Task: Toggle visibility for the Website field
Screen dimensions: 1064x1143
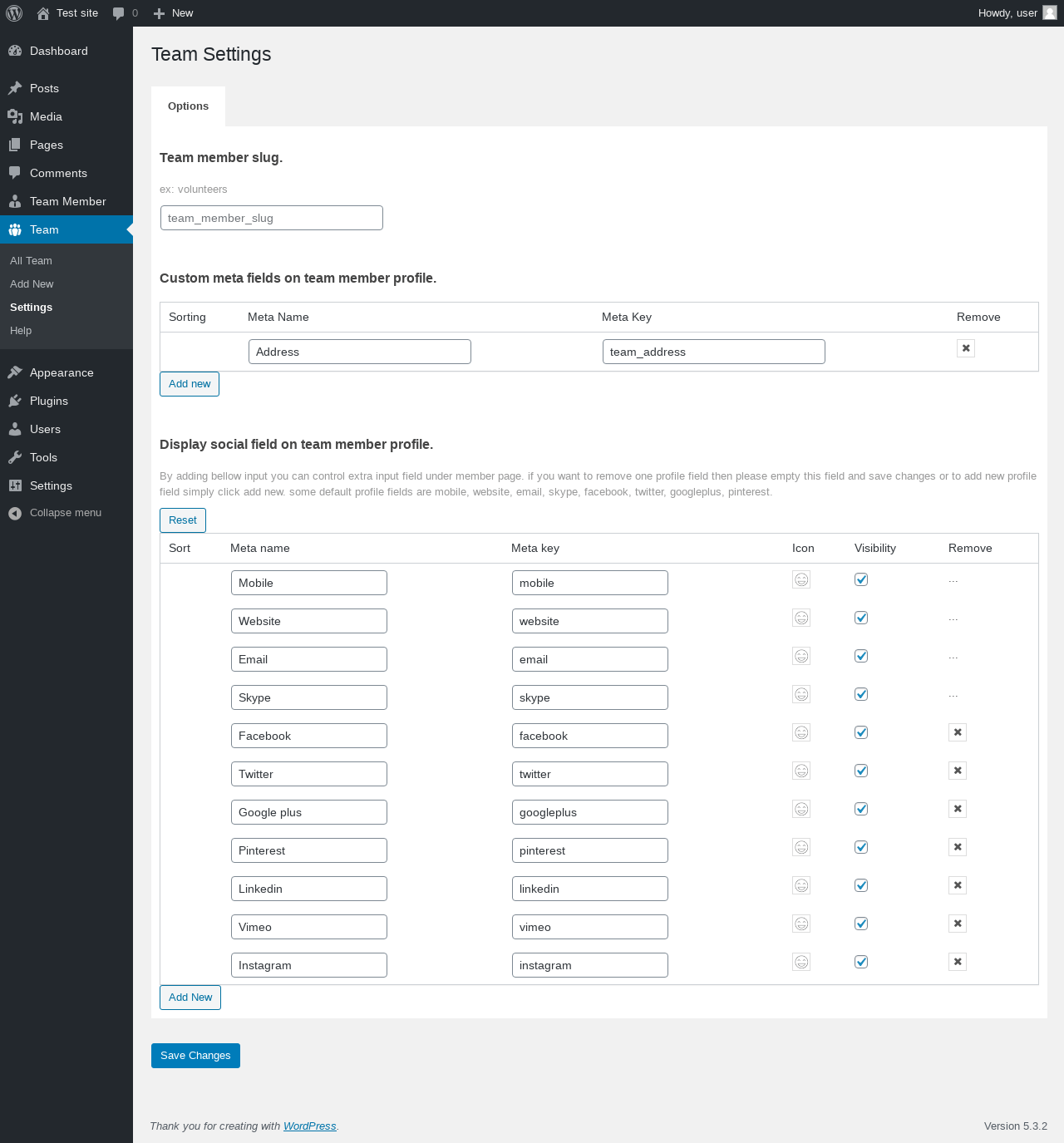Action: point(861,618)
